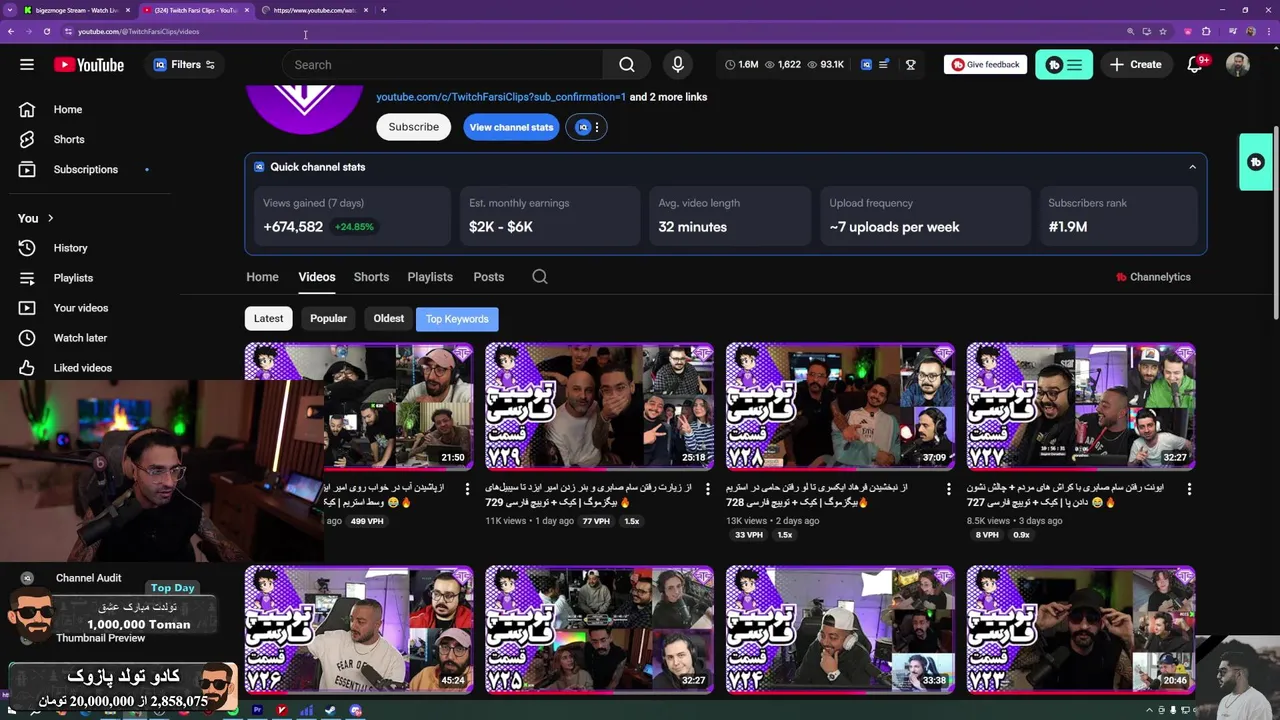Open 'and 2 more links'
This screenshot has height=720, width=1280.
pos(668,97)
